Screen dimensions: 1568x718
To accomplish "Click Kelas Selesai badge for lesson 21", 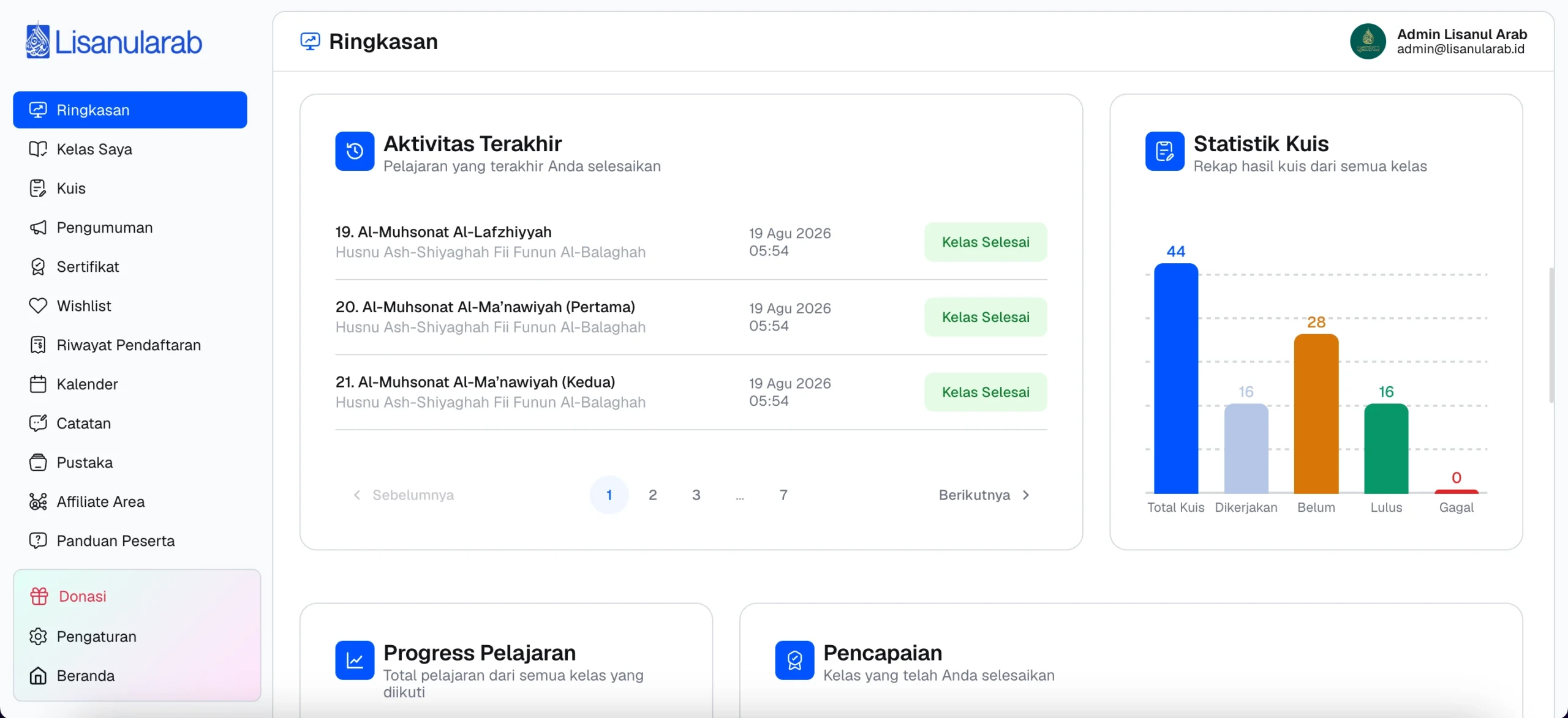I will point(986,392).
